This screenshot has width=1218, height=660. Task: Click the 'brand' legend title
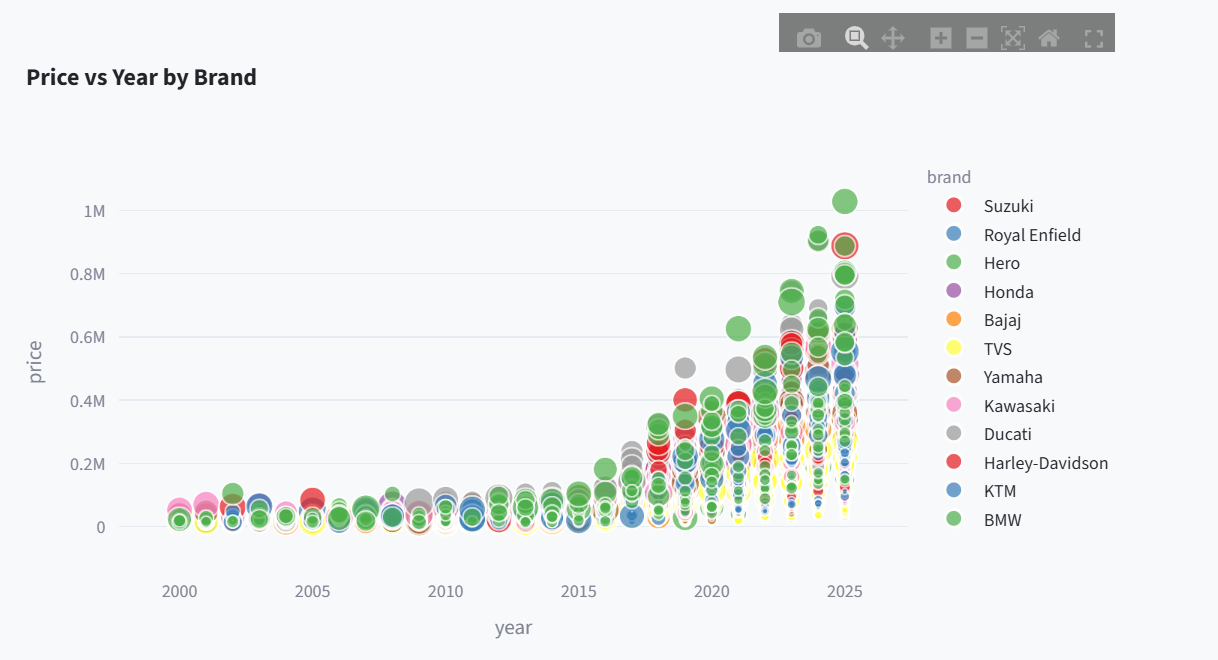coord(949,177)
